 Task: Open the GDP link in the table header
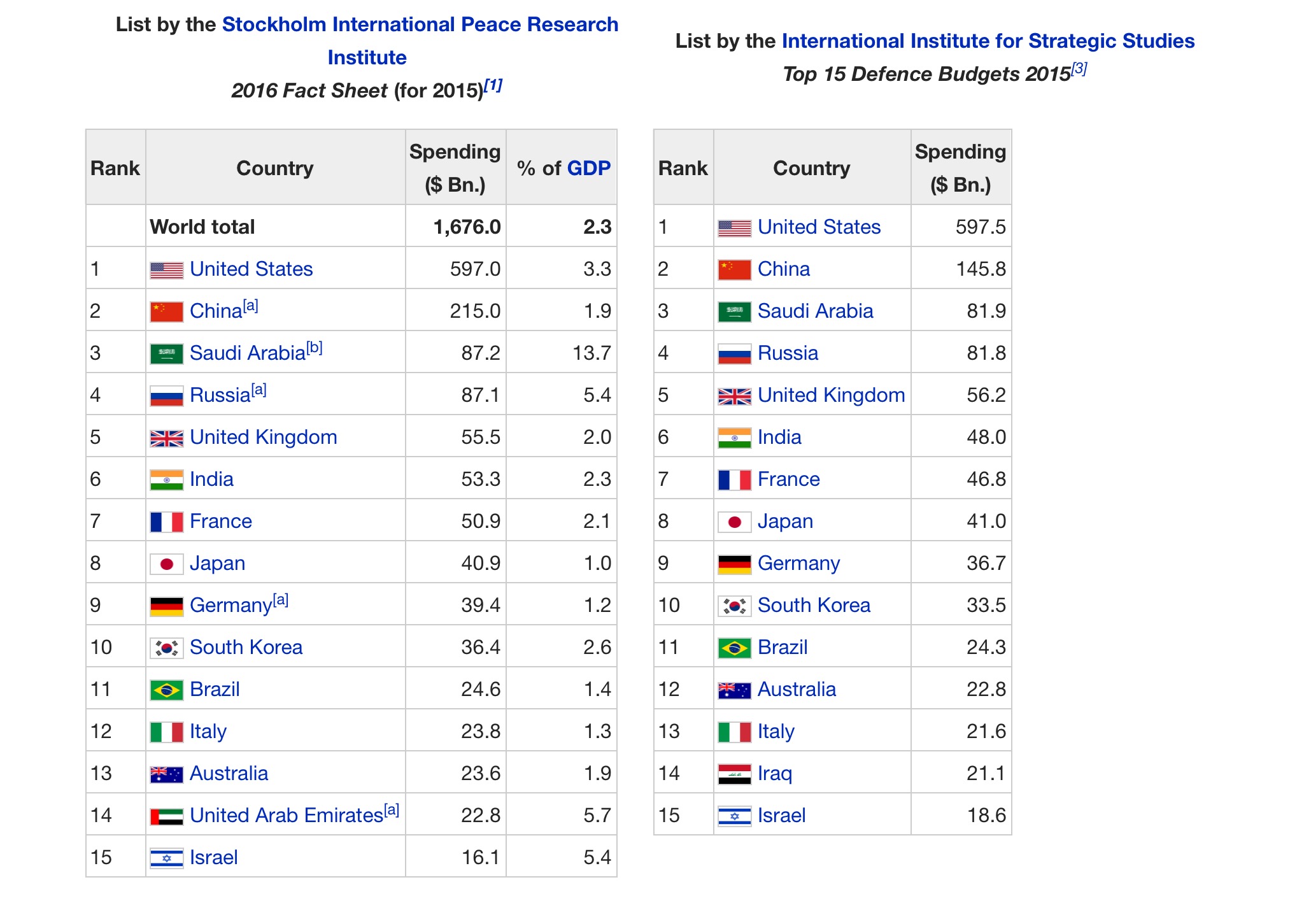pos(589,168)
